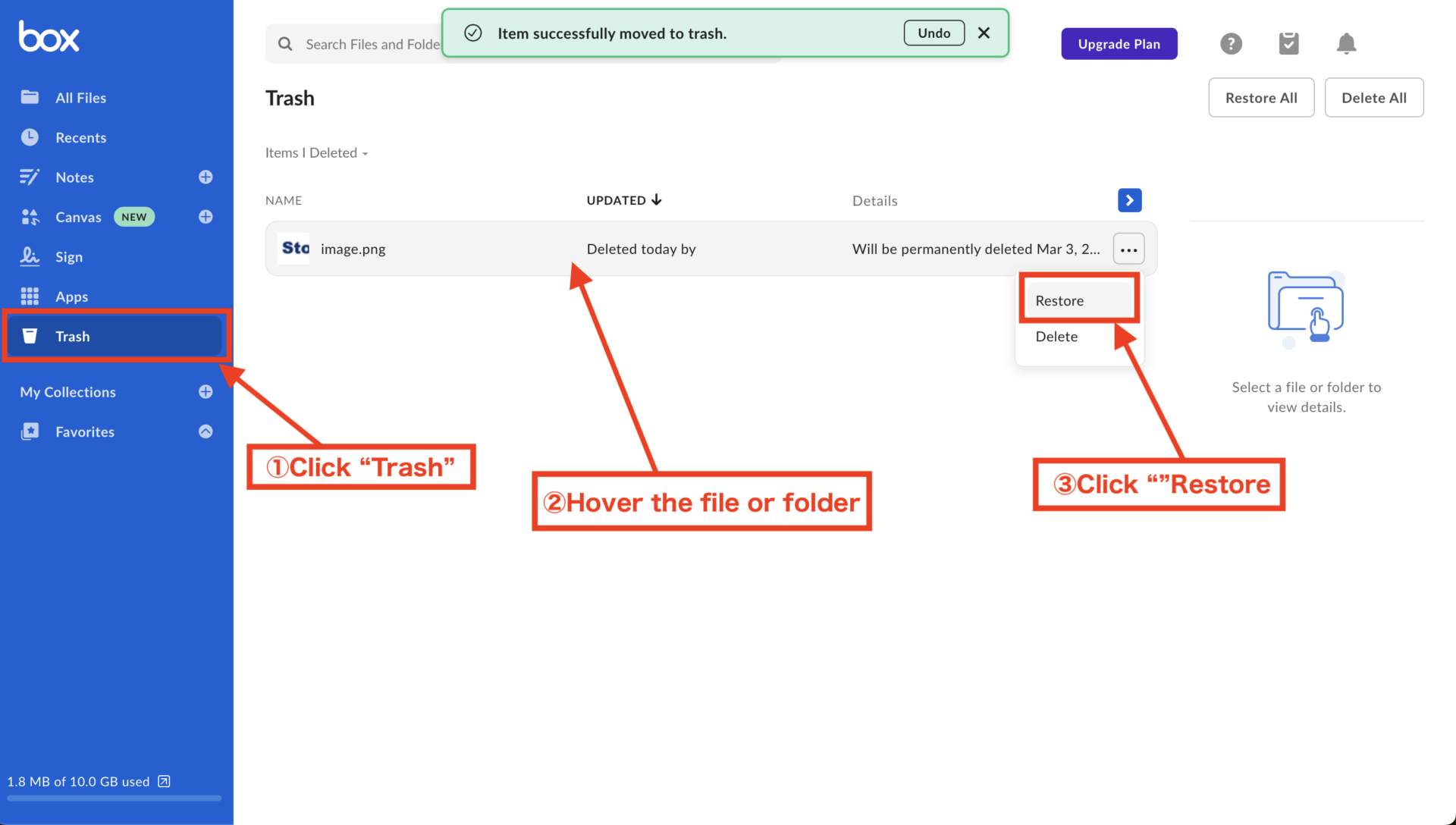Select the Sign feature icon
Screen dimensions: 1456x825
coord(30,256)
